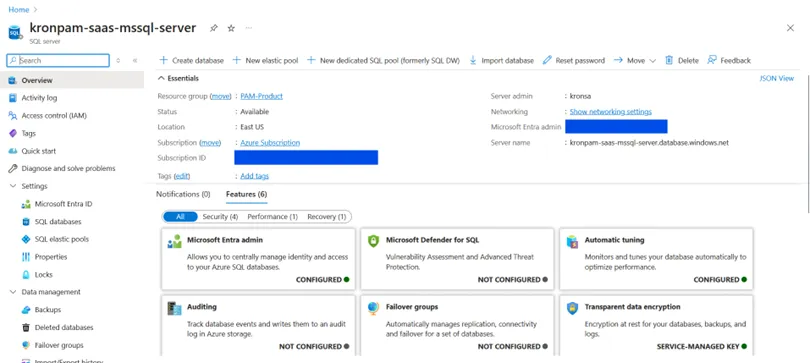This screenshot has width=810, height=363.
Task: Click Import database
Action: pyautogui.click(x=502, y=60)
